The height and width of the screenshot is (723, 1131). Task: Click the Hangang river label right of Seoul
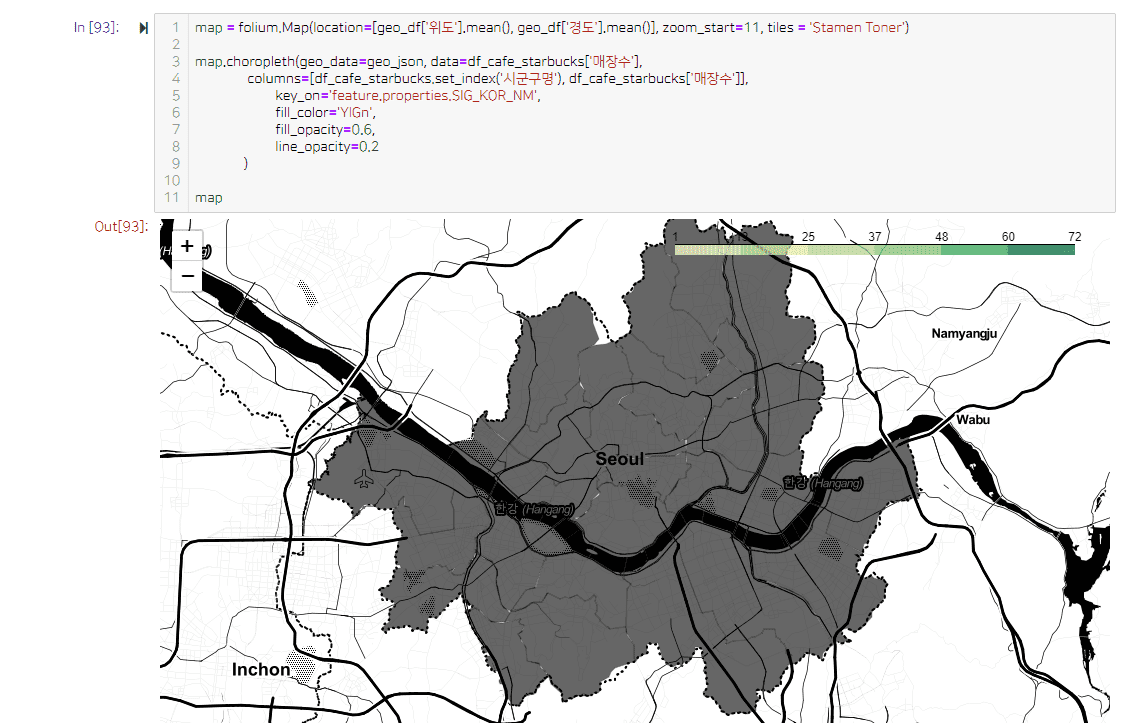coord(823,482)
